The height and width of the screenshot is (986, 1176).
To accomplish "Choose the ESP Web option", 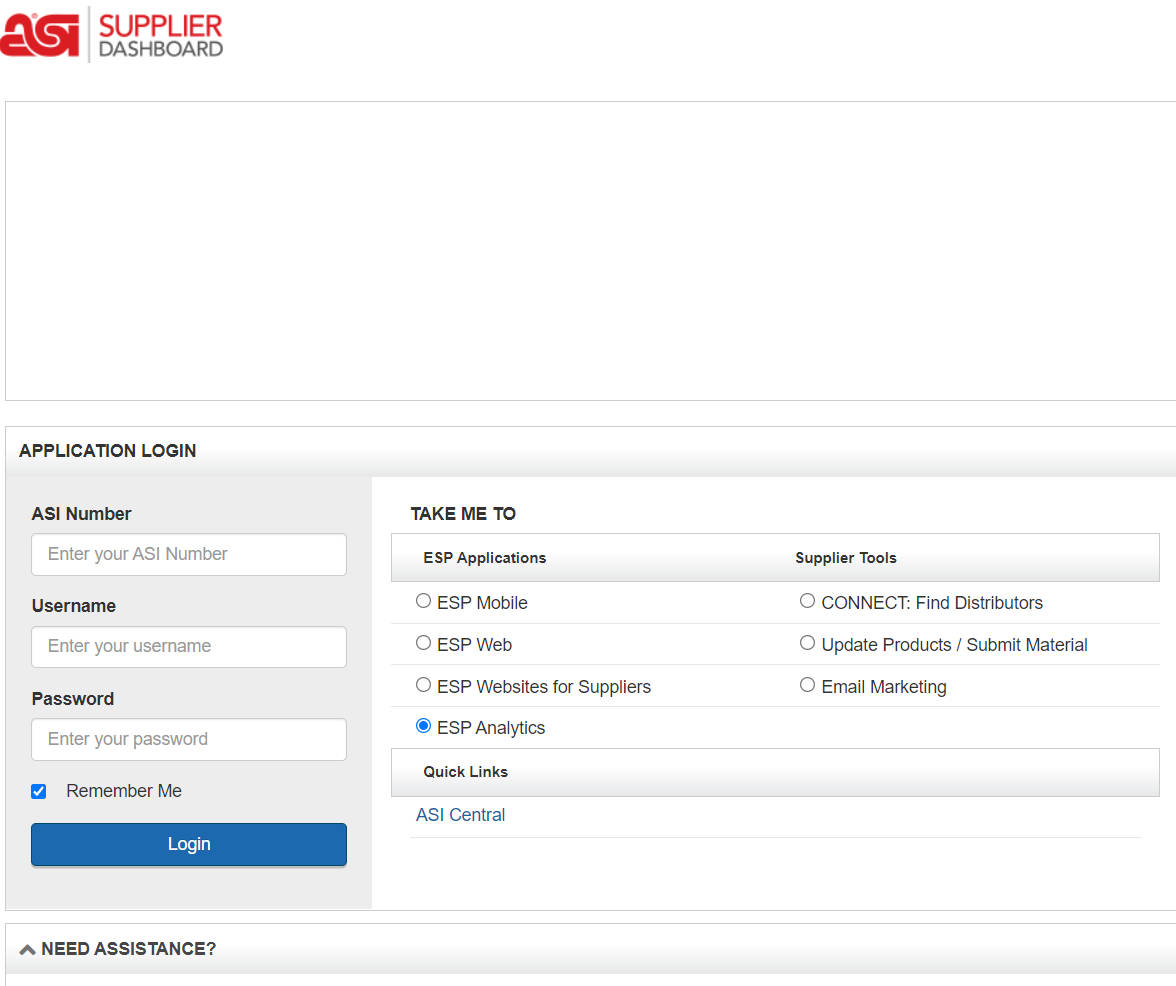I will pyautogui.click(x=424, y=643).
